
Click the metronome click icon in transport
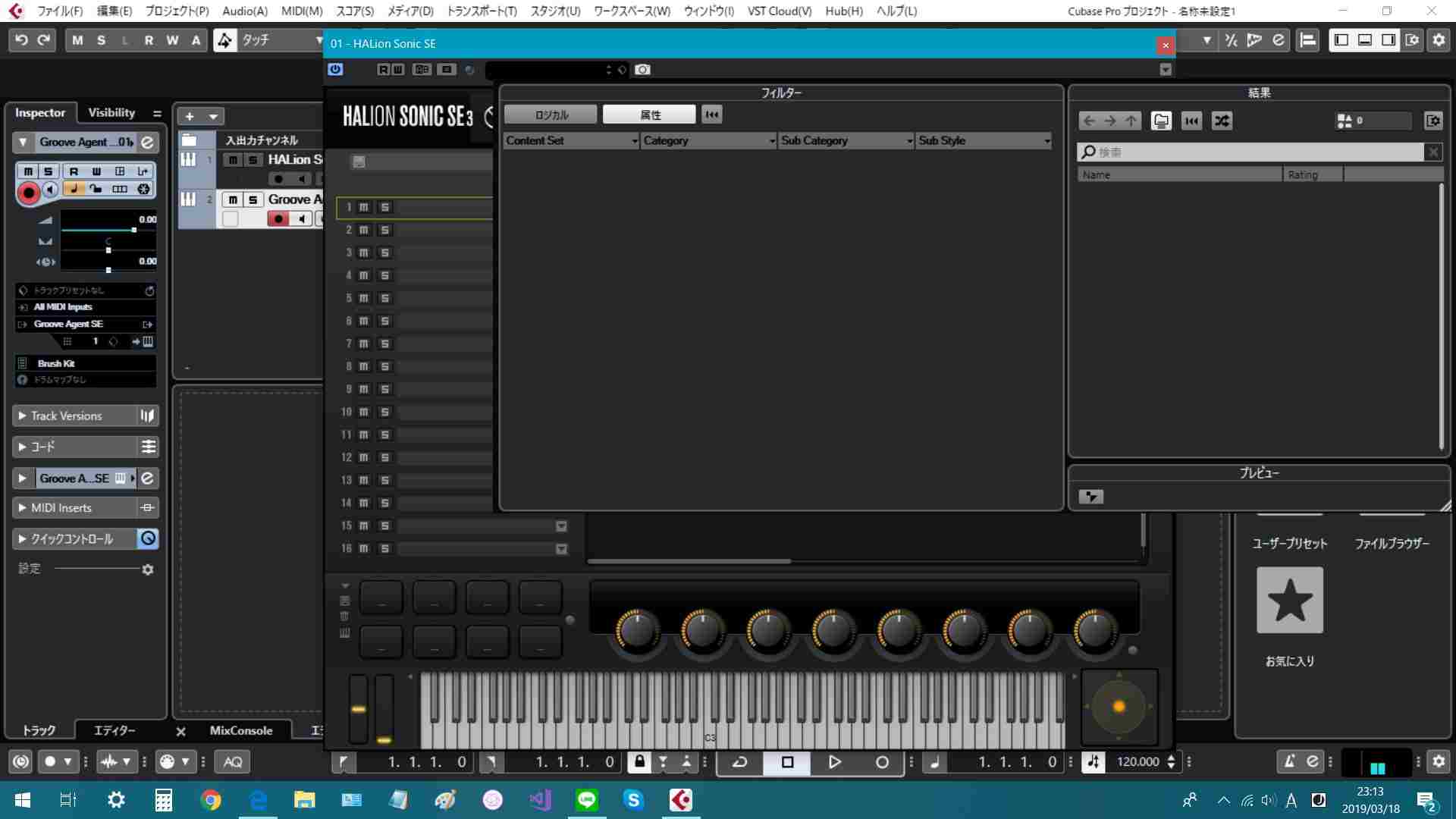1289,761
